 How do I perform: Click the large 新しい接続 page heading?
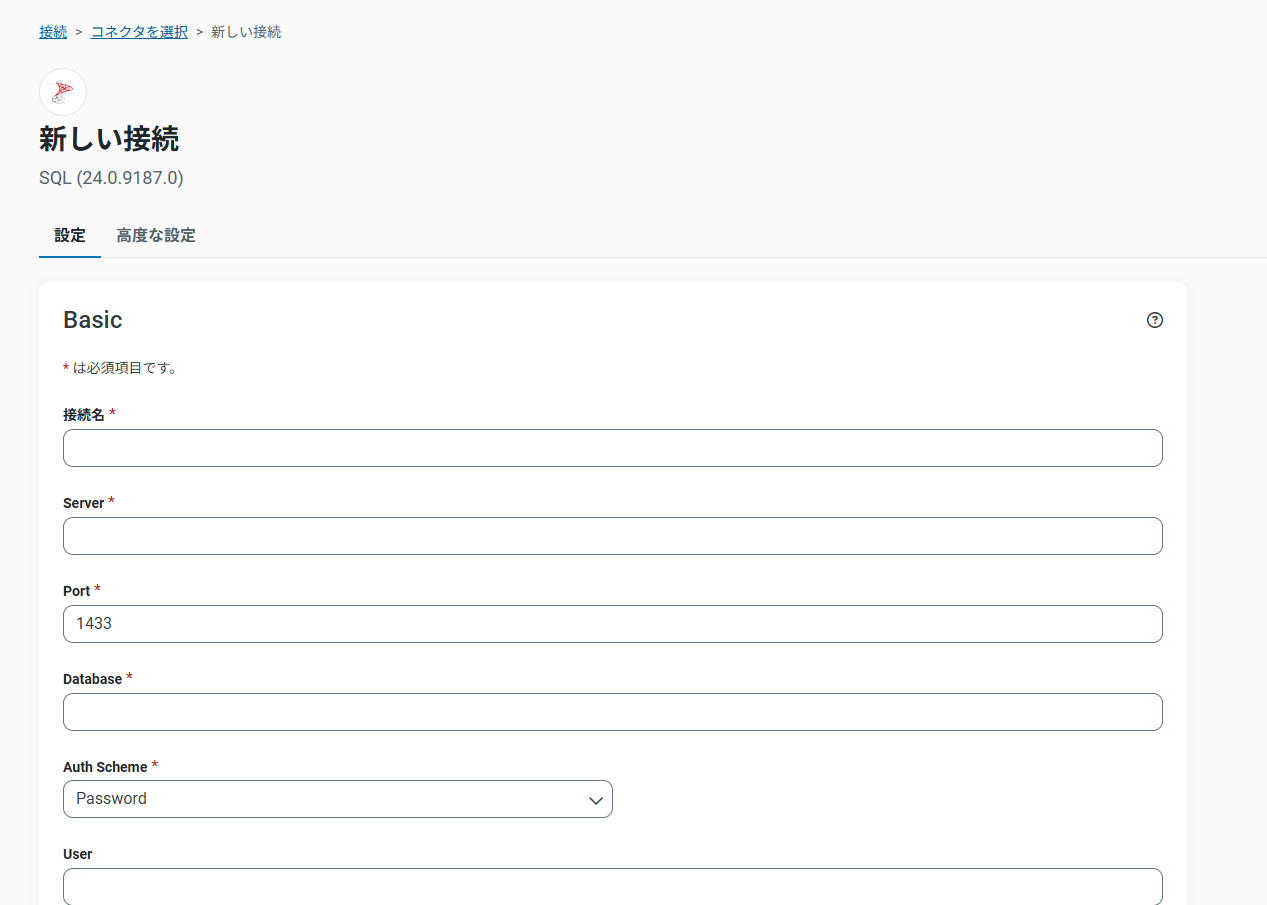coord(109,139)
